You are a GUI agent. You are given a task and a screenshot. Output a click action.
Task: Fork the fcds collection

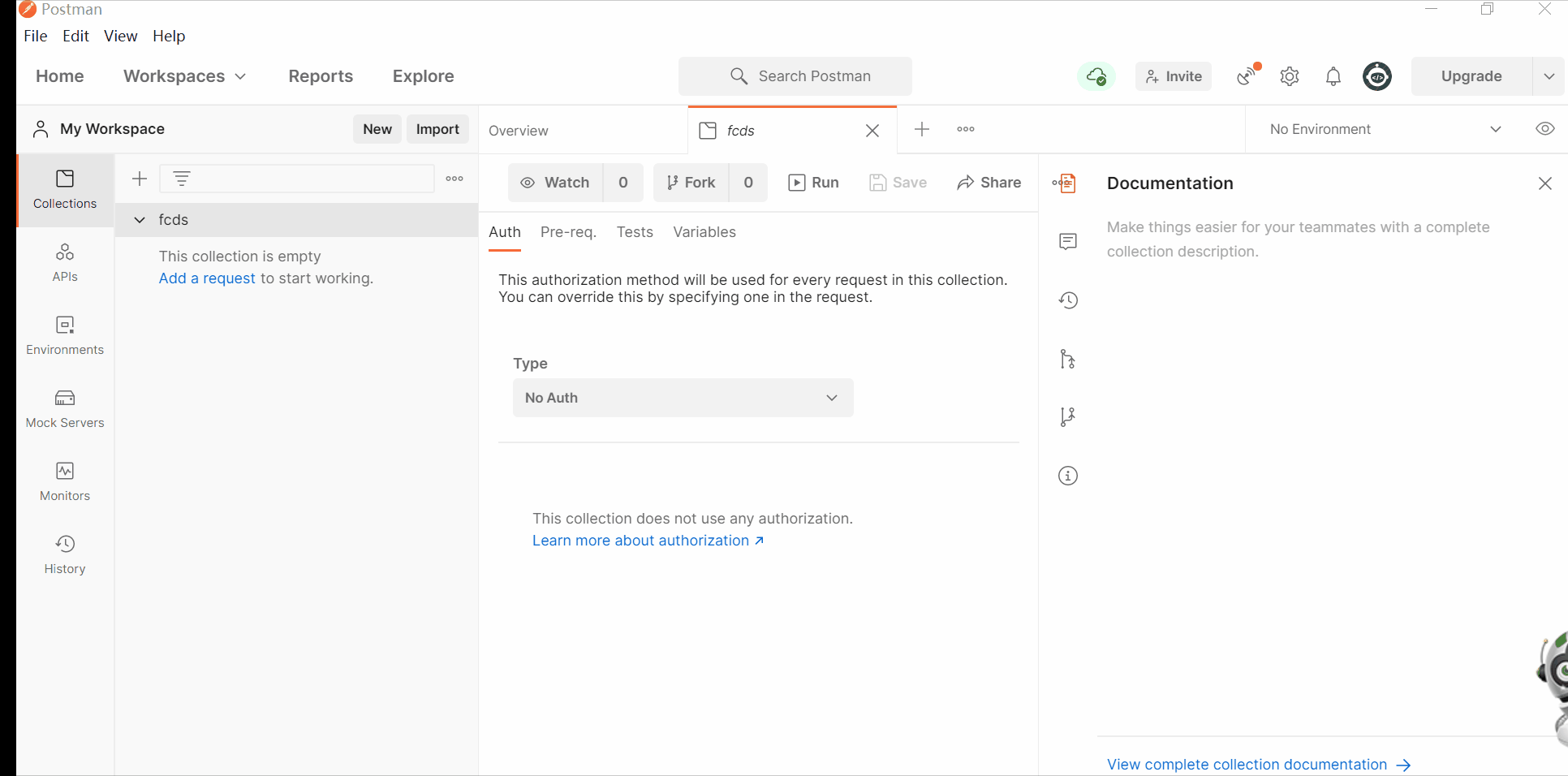tap(691, 183)
